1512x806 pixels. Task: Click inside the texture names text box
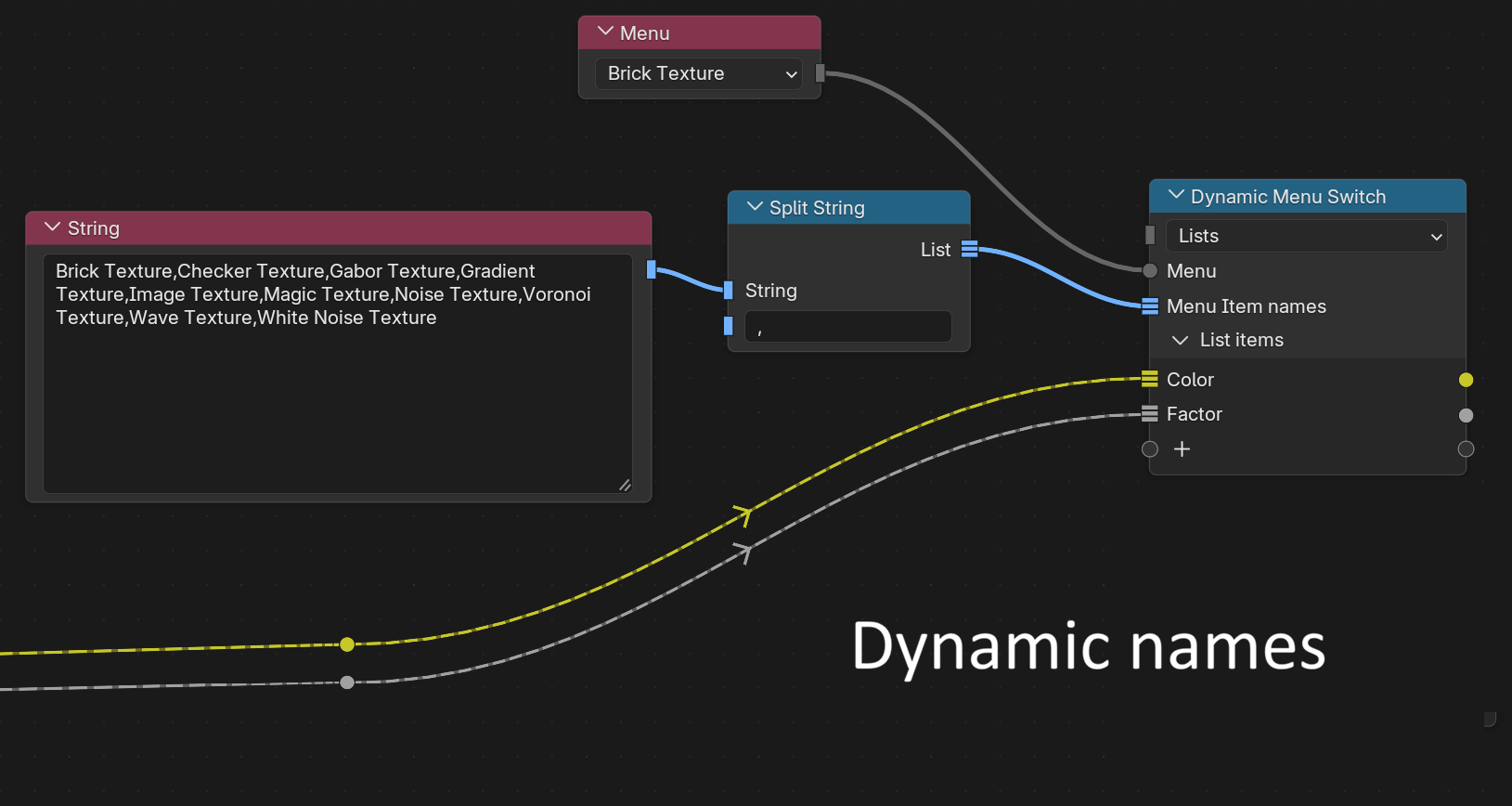click(338, 373)
